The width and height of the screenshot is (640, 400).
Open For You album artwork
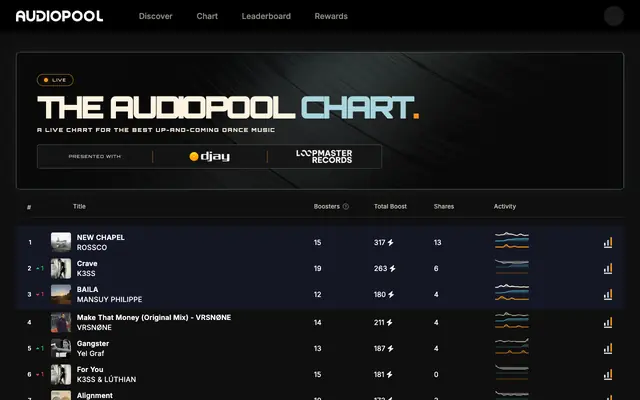[61, 374]
